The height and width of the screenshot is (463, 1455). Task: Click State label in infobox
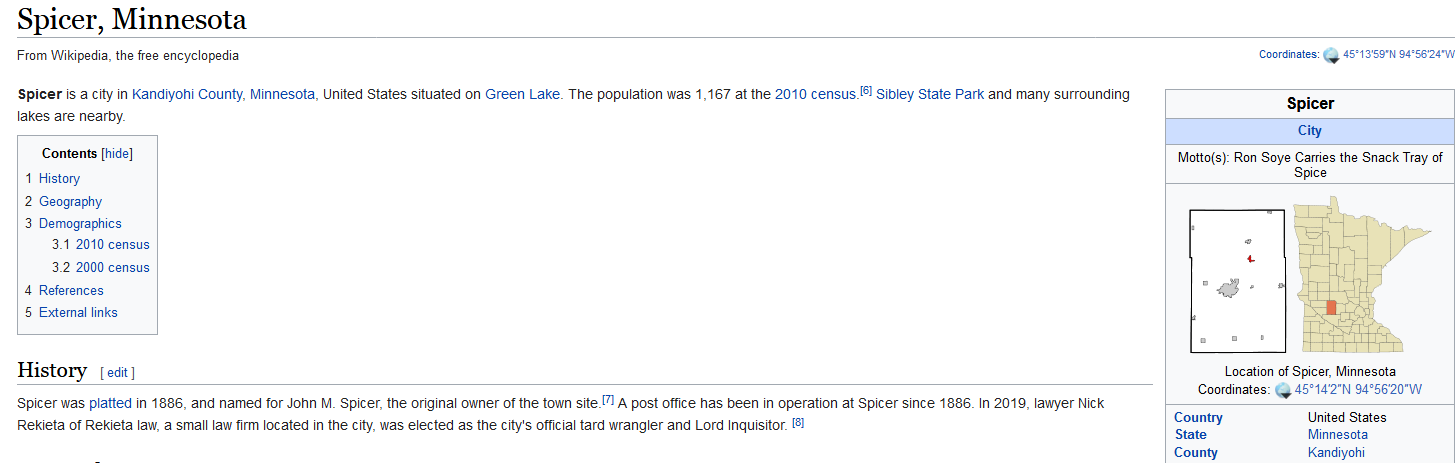pos(1190,435)
